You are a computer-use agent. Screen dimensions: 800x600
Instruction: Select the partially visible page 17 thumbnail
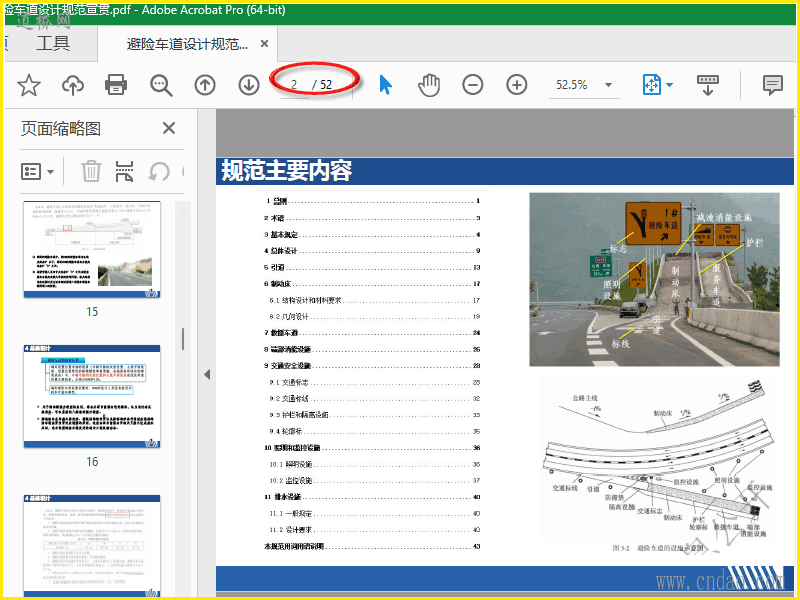coord(92,545)
